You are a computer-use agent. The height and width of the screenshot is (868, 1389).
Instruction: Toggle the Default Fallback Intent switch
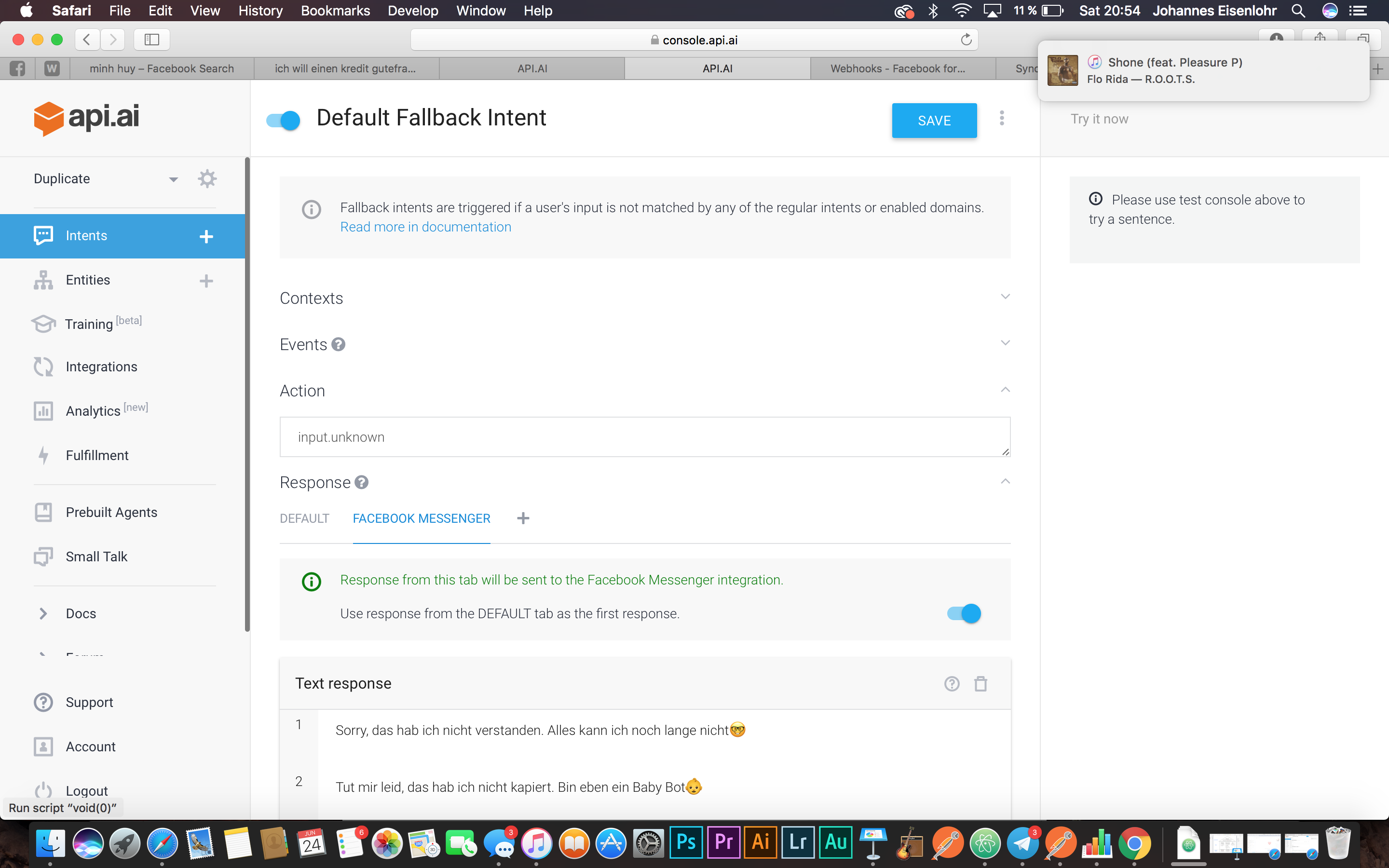pos(284,120)
